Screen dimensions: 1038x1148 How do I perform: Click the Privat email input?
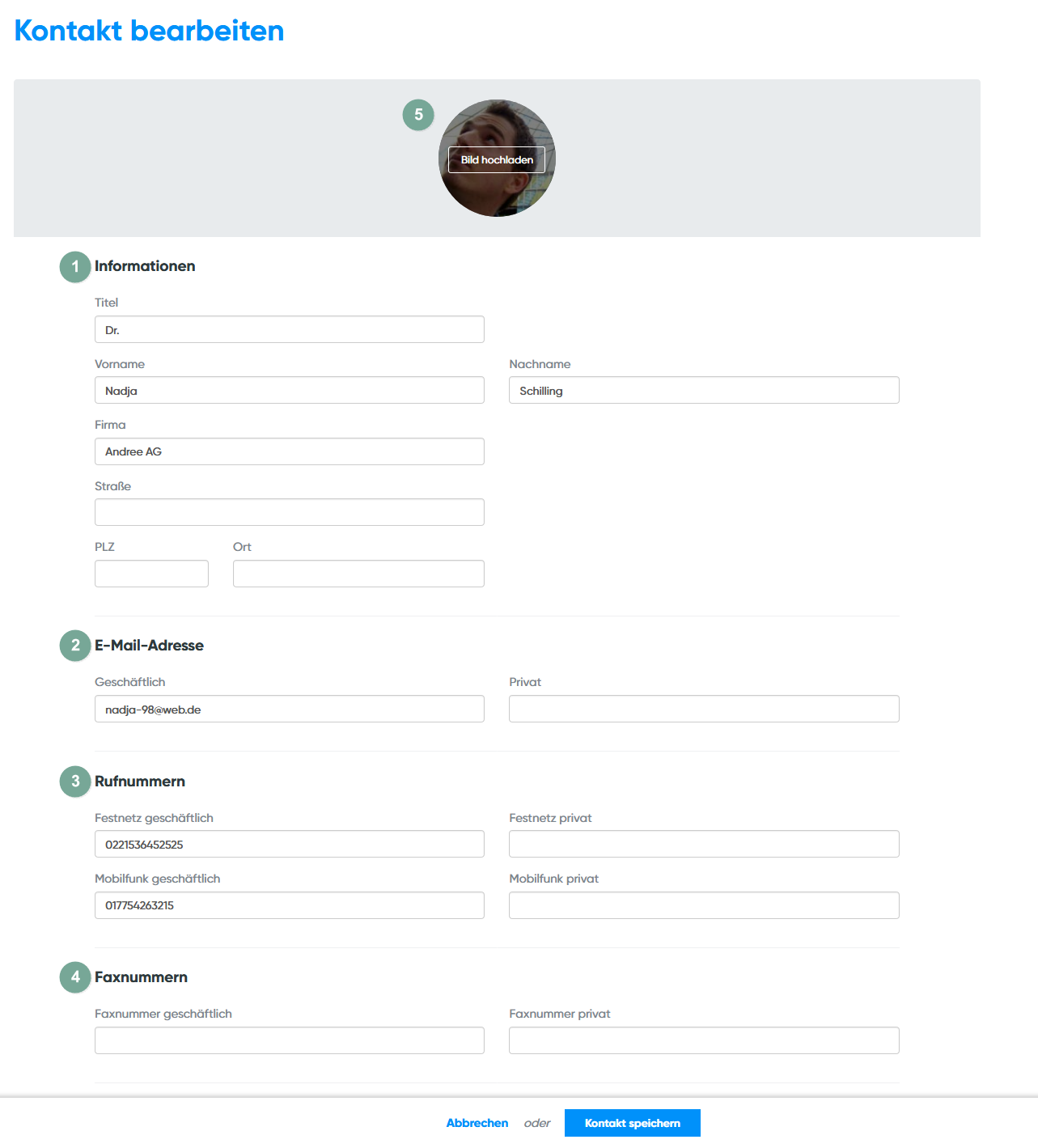[704, 710]
